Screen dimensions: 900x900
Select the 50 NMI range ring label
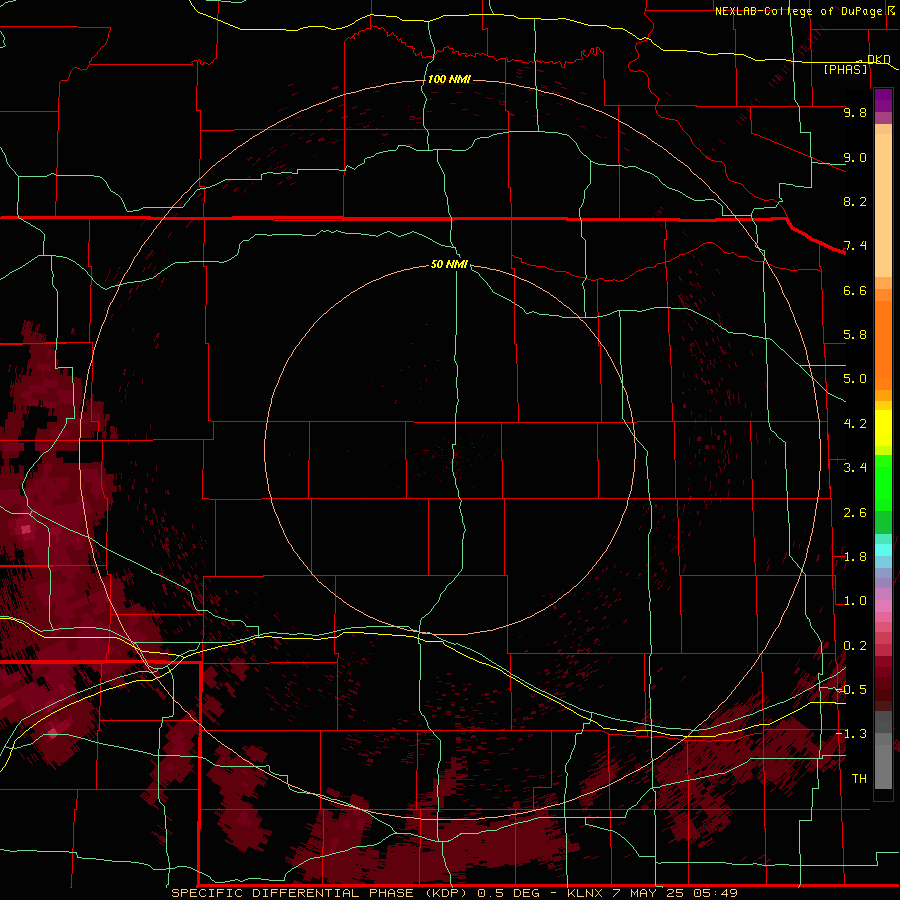tap(449, 264)
